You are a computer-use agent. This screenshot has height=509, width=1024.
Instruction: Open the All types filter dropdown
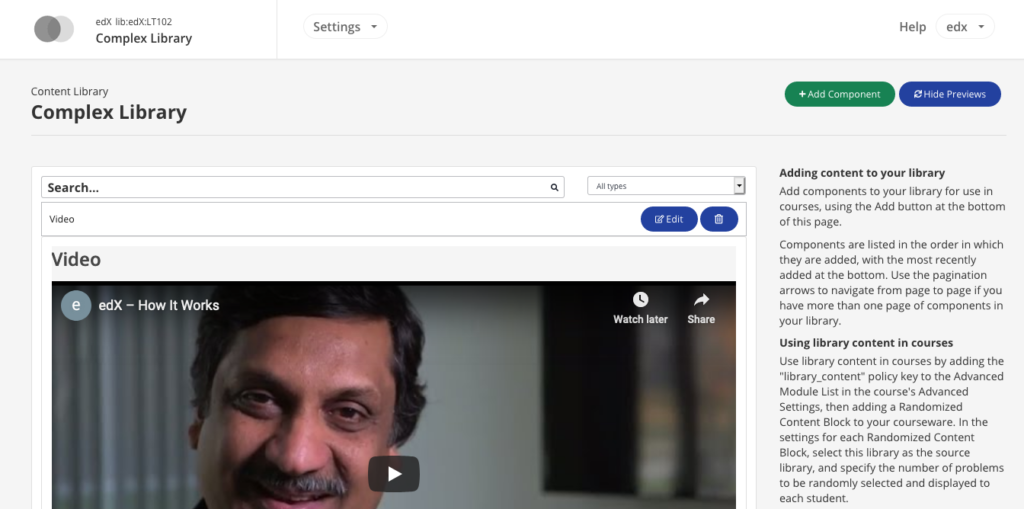coord(666,186)
